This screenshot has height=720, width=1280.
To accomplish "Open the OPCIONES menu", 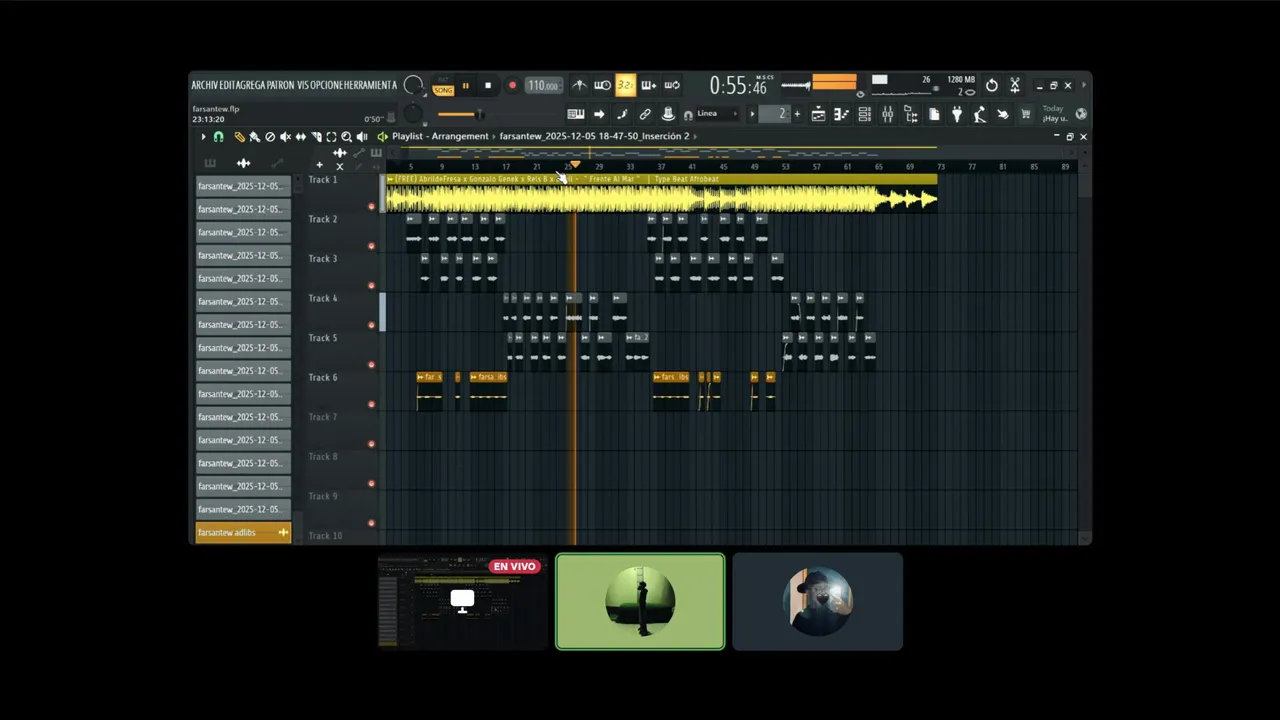I will pyautogui.click(x=326, y=85).
